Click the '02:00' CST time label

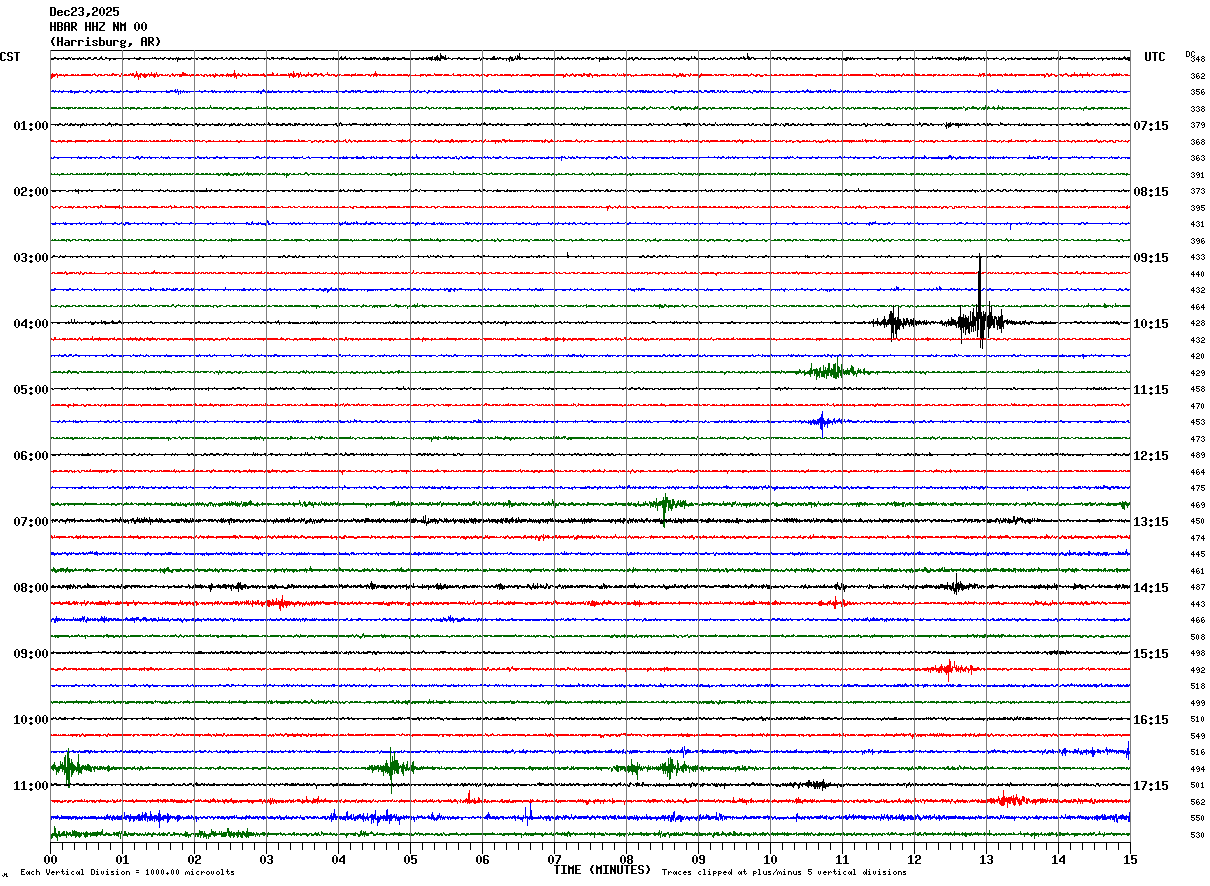point(31,192)
